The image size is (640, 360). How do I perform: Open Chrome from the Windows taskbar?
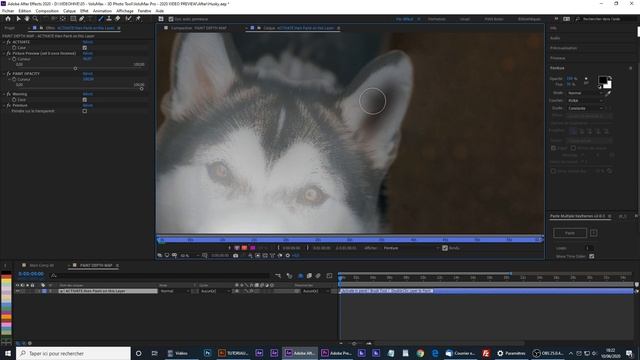pyautogui.click(x=420, y=353)
